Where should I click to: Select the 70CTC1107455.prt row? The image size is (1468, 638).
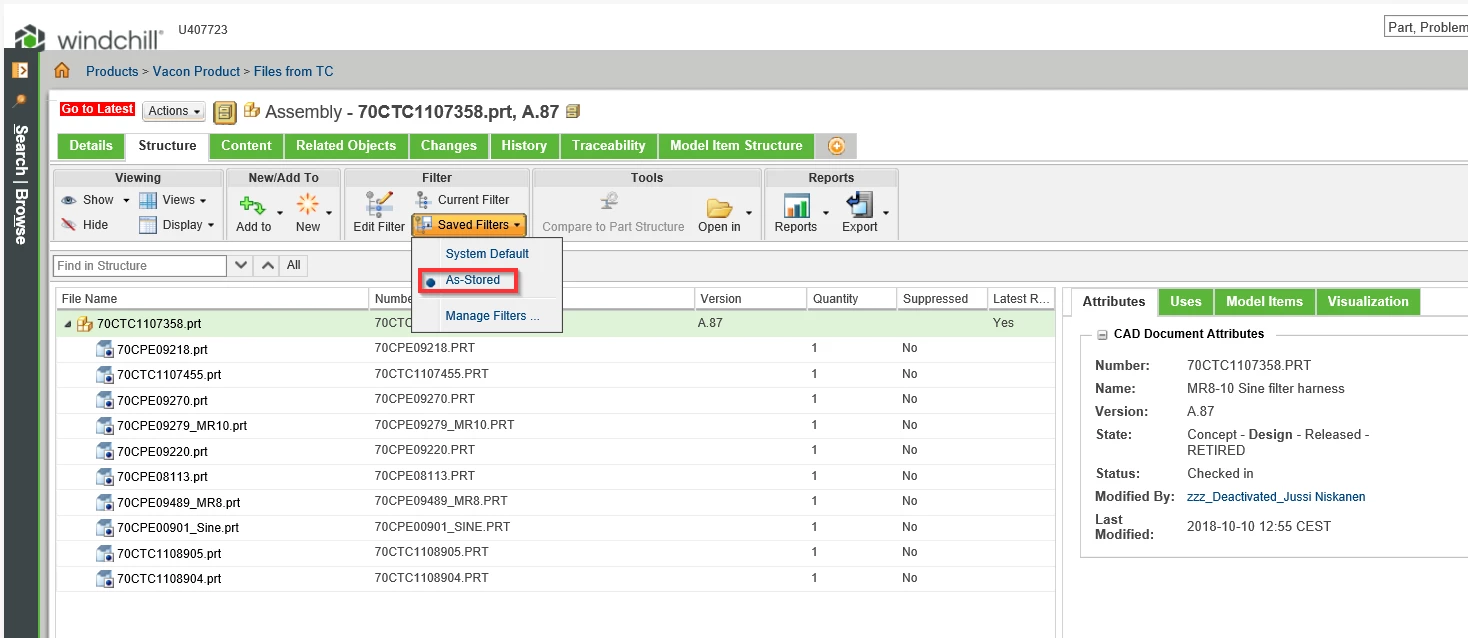(x=555, y=374)
